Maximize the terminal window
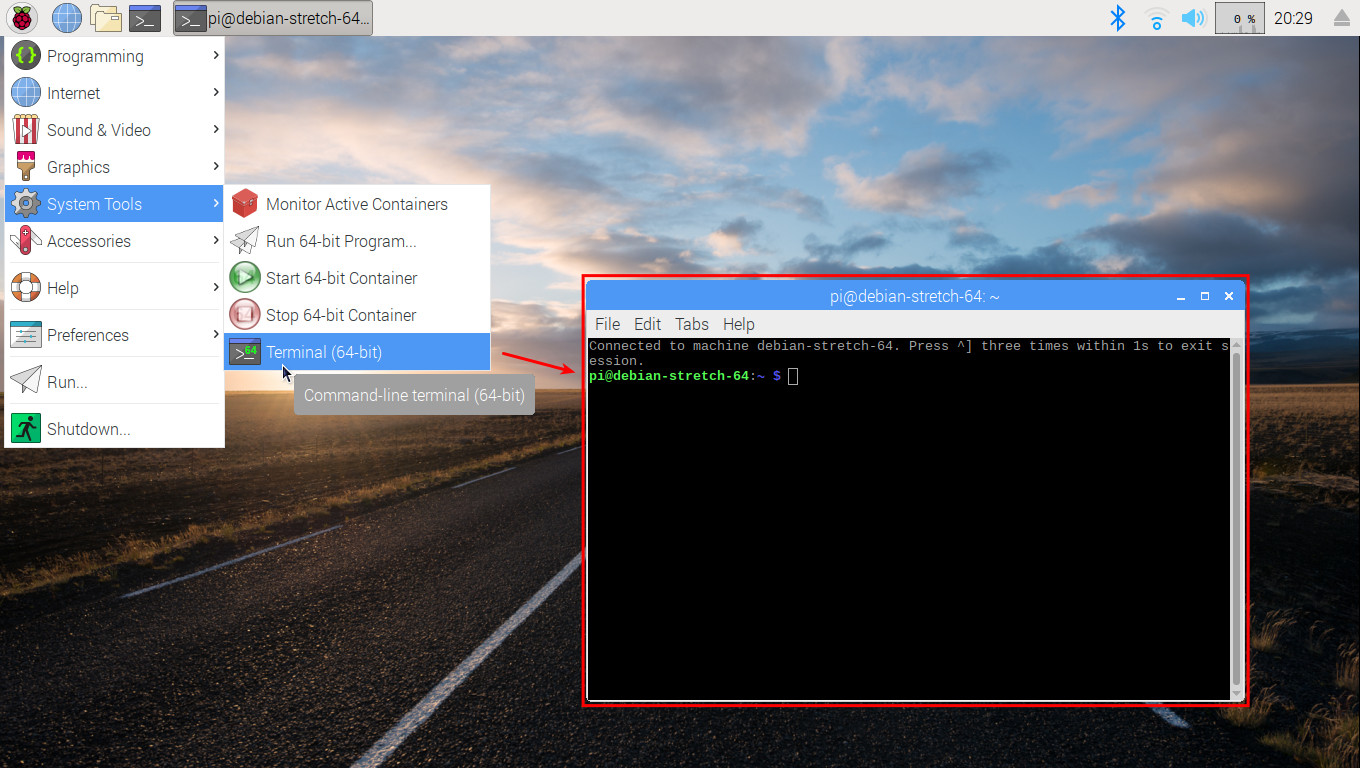1360x768 pixels. (1205, 296)
